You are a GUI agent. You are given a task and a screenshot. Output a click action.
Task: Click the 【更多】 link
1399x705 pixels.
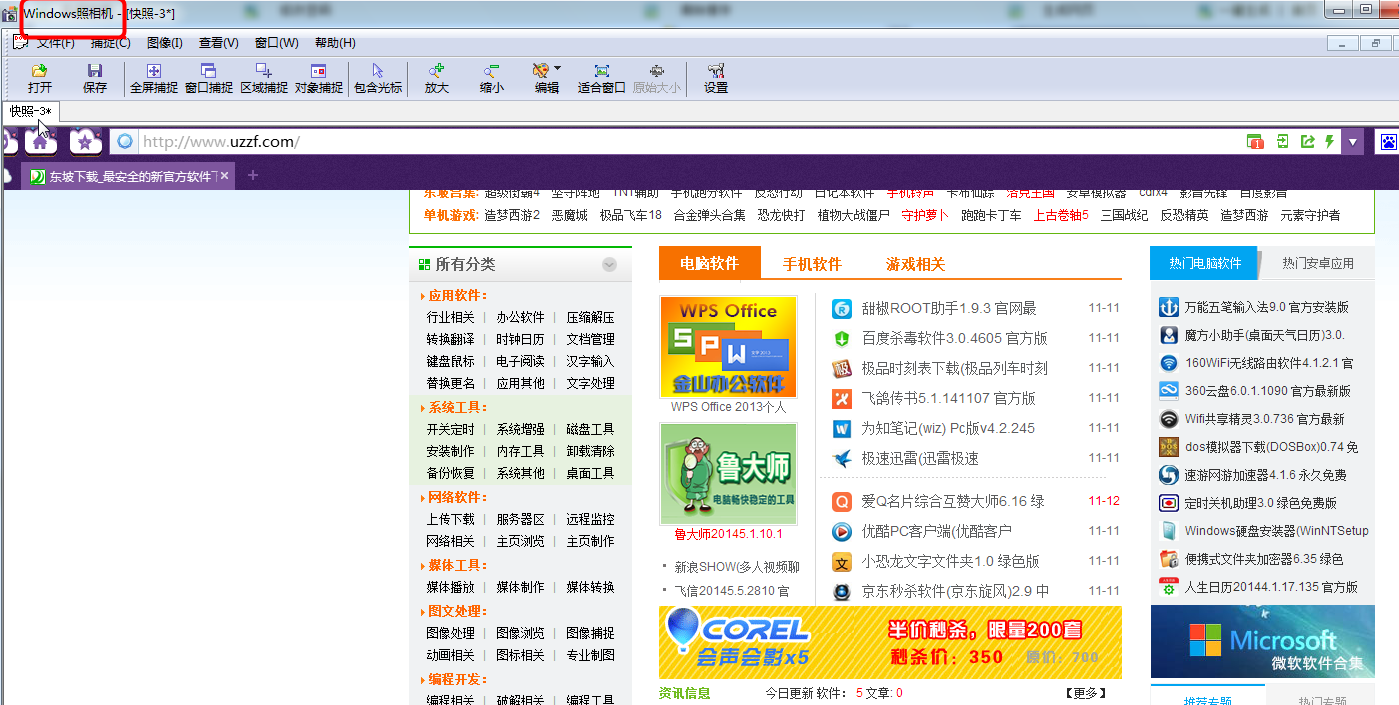pyautogui.click(x=1084, y=693)
